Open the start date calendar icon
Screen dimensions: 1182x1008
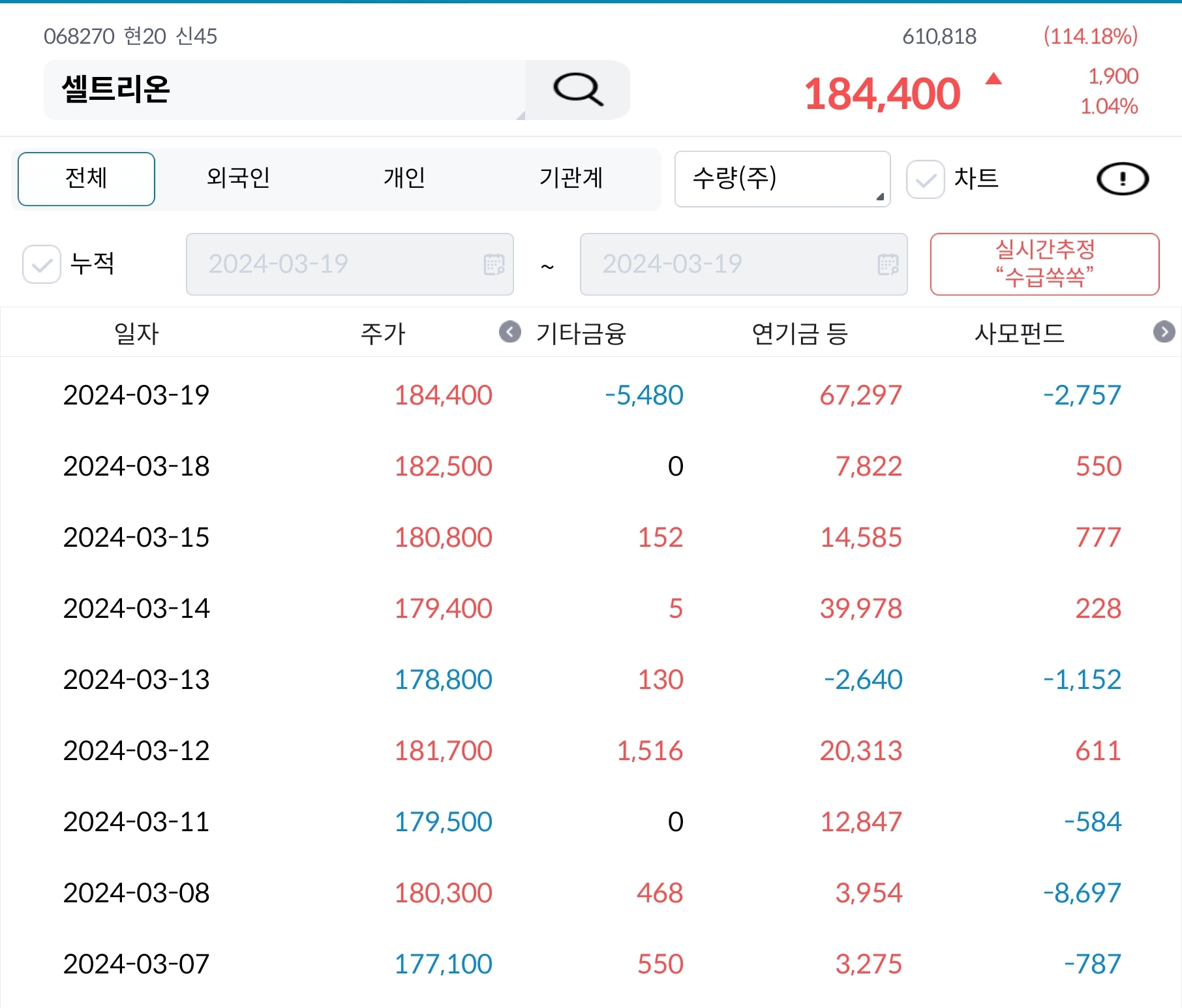(494, 264)
